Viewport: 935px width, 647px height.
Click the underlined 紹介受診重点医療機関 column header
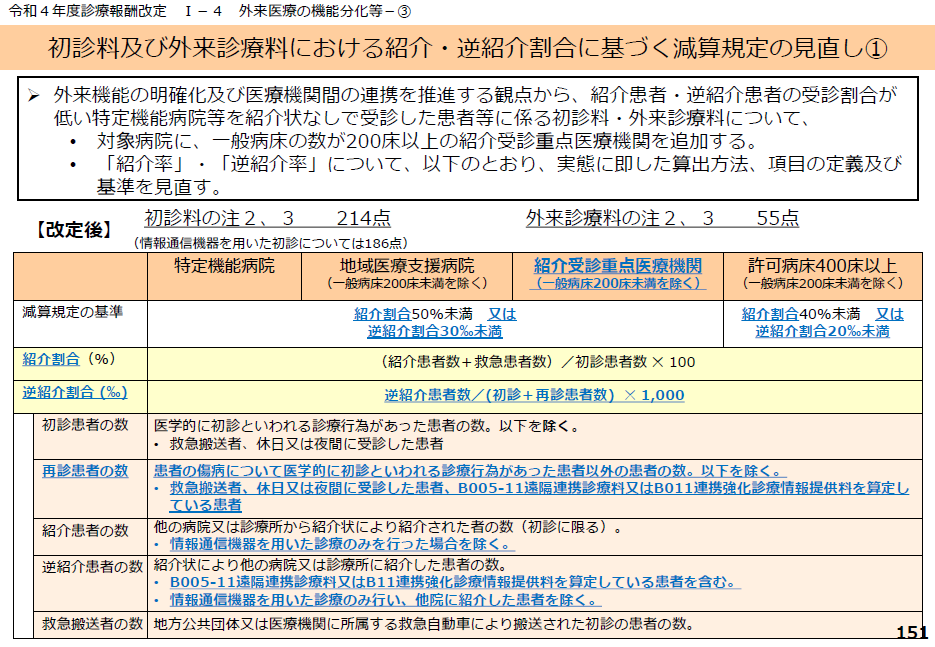617,266
